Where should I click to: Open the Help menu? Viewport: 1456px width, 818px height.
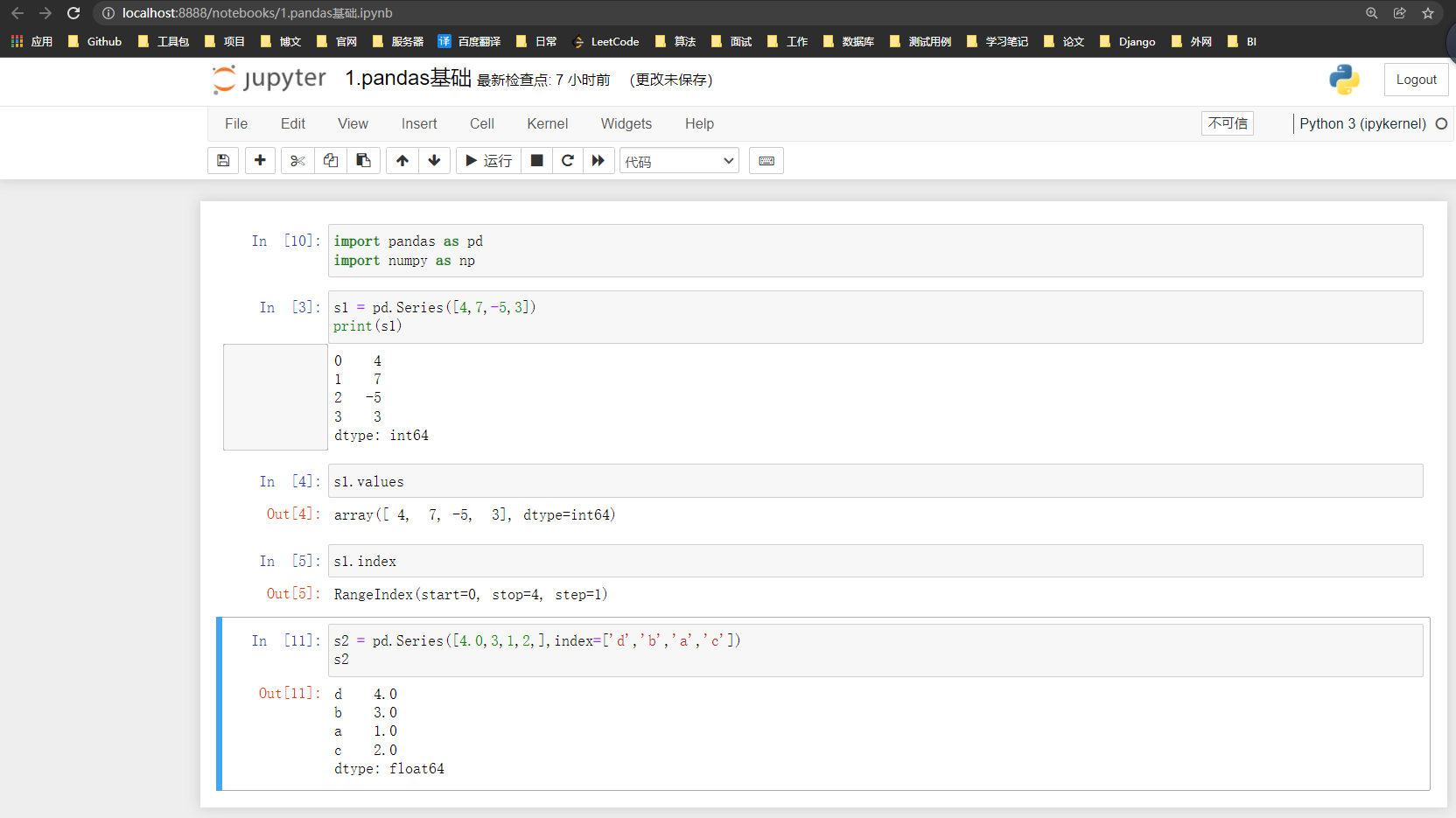click(x=700, y=124)
